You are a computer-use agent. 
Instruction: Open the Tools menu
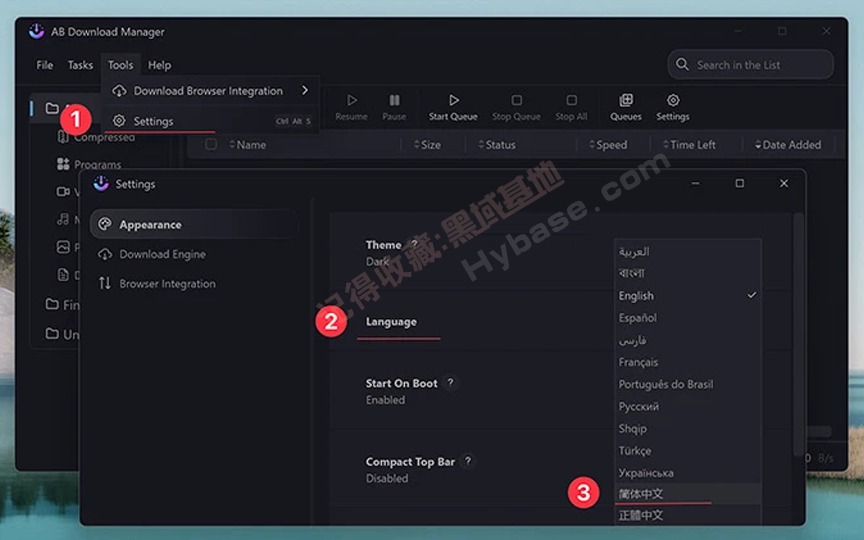(x=120, y=65)
